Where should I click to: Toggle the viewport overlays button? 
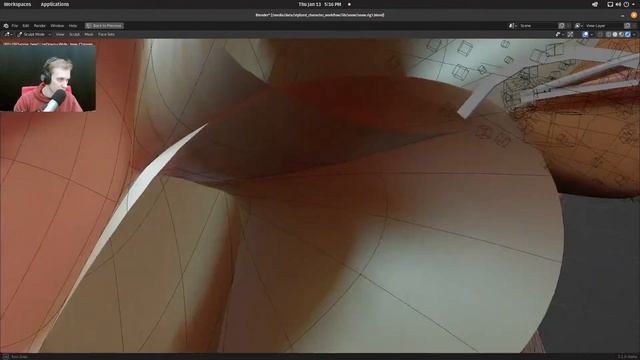(x=585, y=34)
